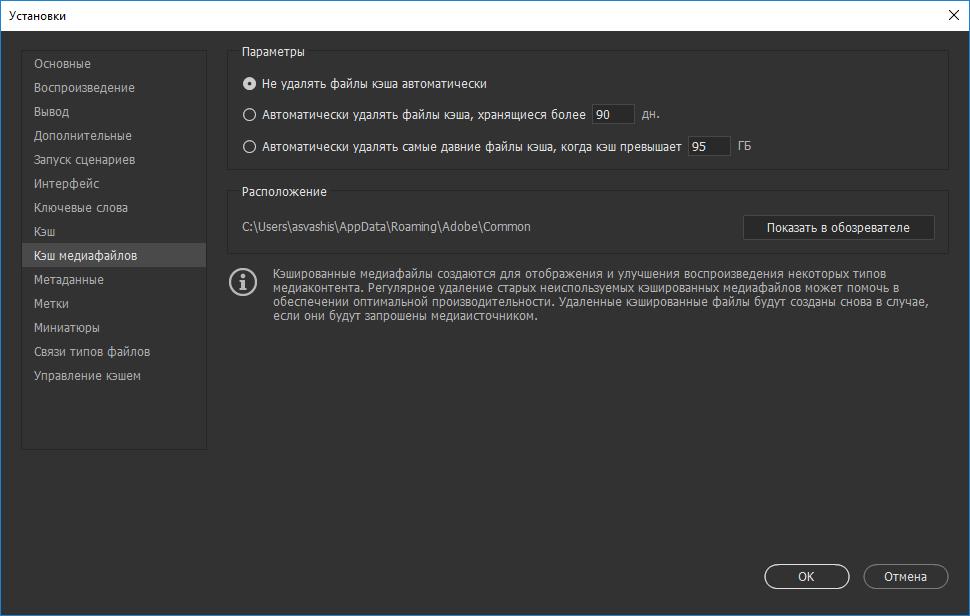The image size is (970, 616).
Task: Close the Установки dialog window
Action: (x=951, y=15)
